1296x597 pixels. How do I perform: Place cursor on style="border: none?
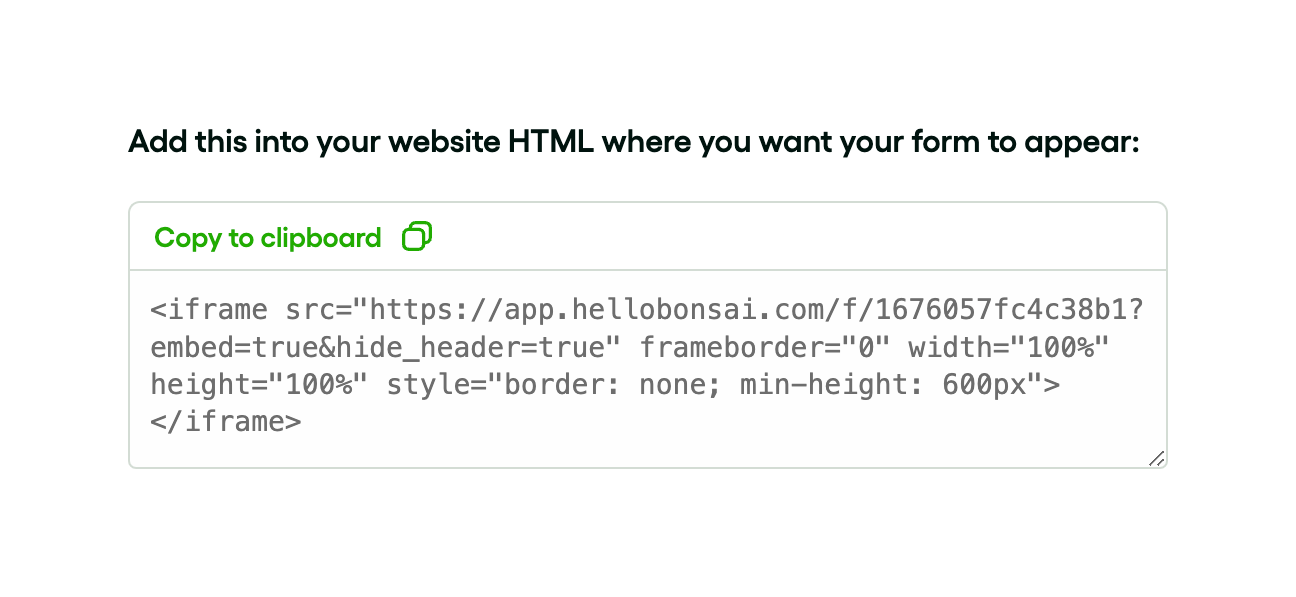tap(555, 385)
